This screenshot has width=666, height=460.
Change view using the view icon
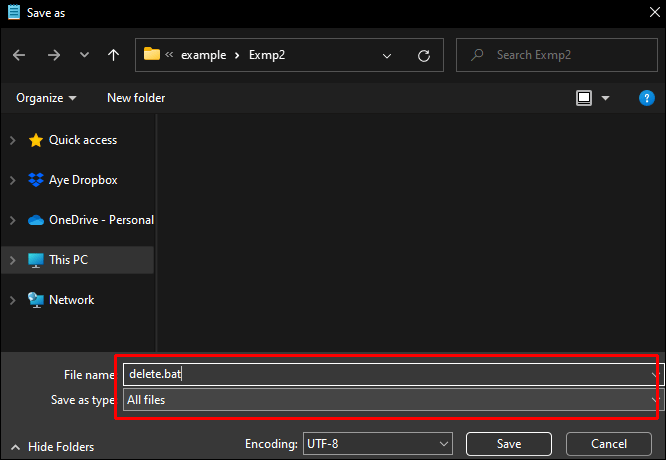[584, 98]
